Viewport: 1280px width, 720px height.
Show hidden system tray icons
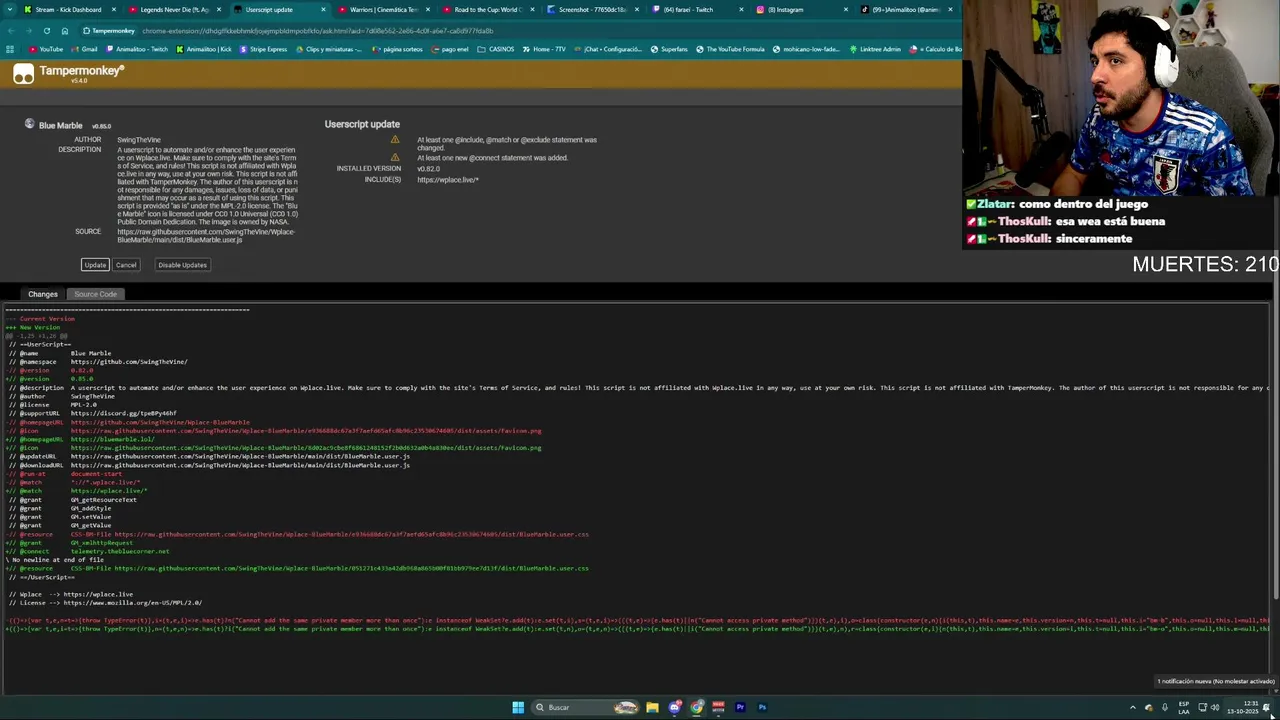click(1133, 707)
